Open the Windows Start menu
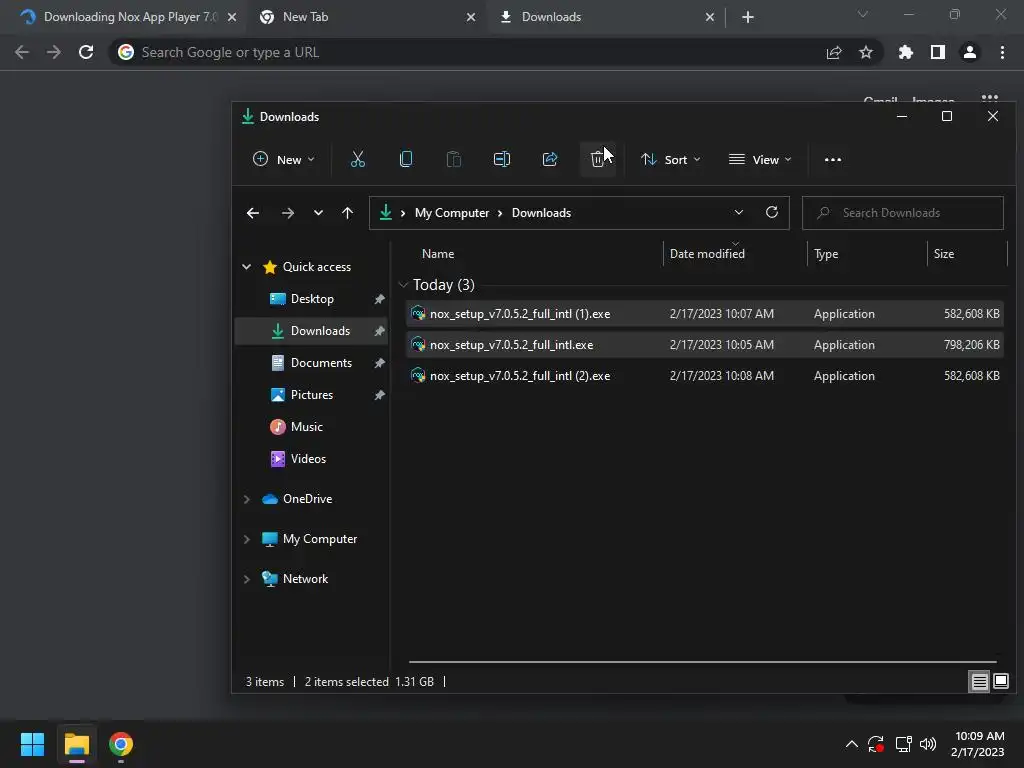This screenshot has width=1024, height=768. pos(32,744)
